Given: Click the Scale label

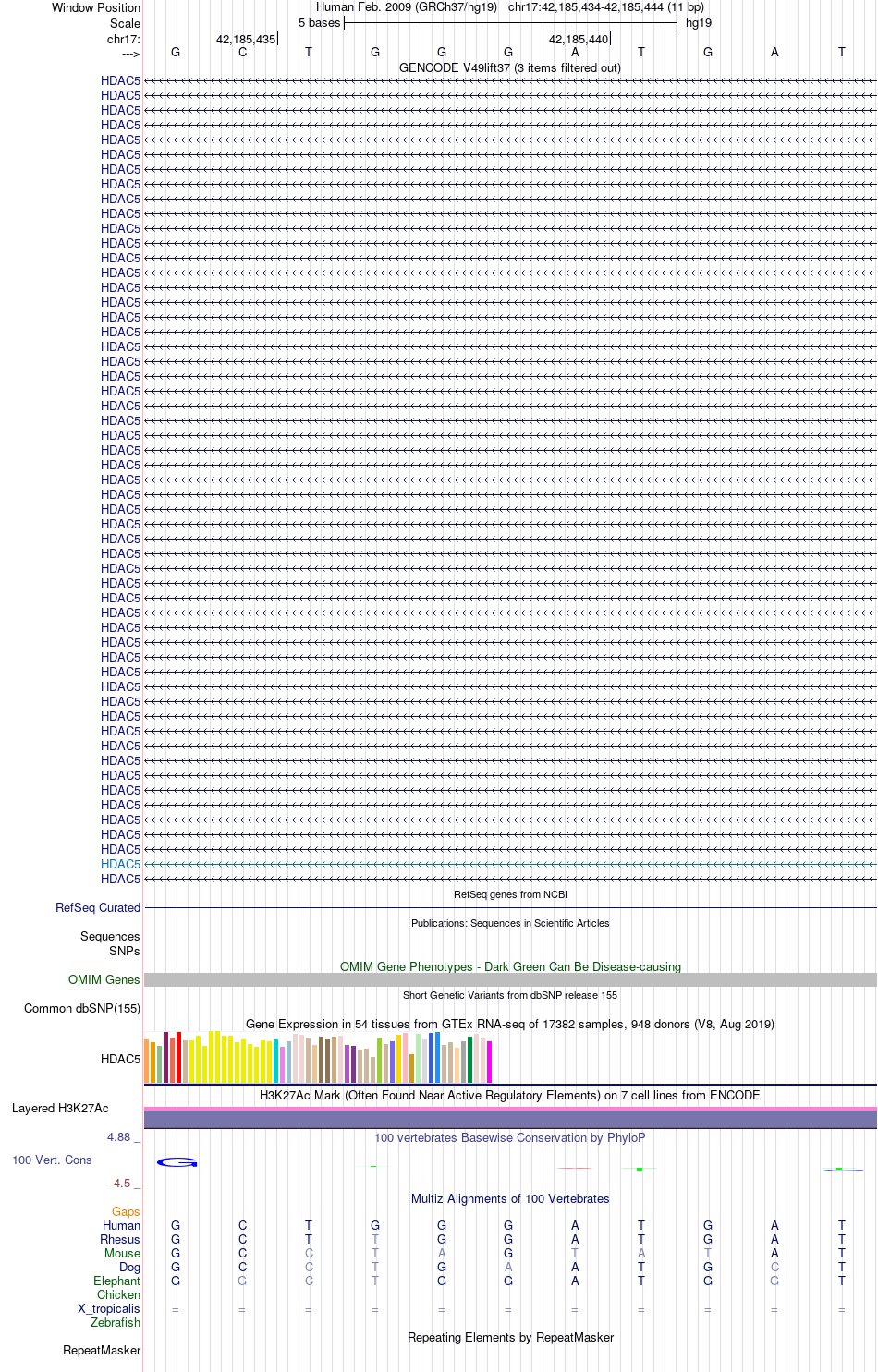Looking at the screenshot, I should (x=126, y=23).
